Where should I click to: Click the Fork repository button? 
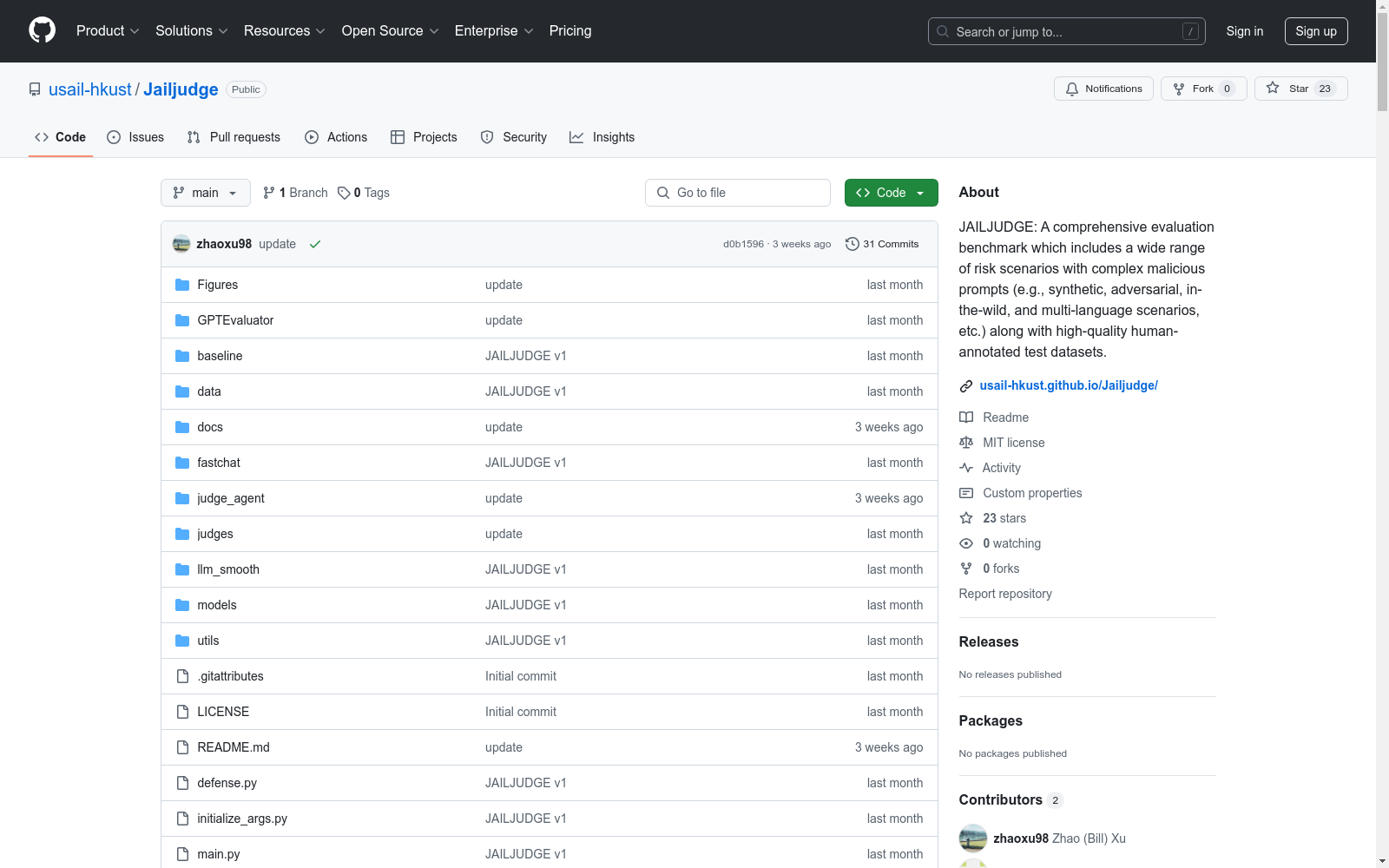coord(1203,89)
